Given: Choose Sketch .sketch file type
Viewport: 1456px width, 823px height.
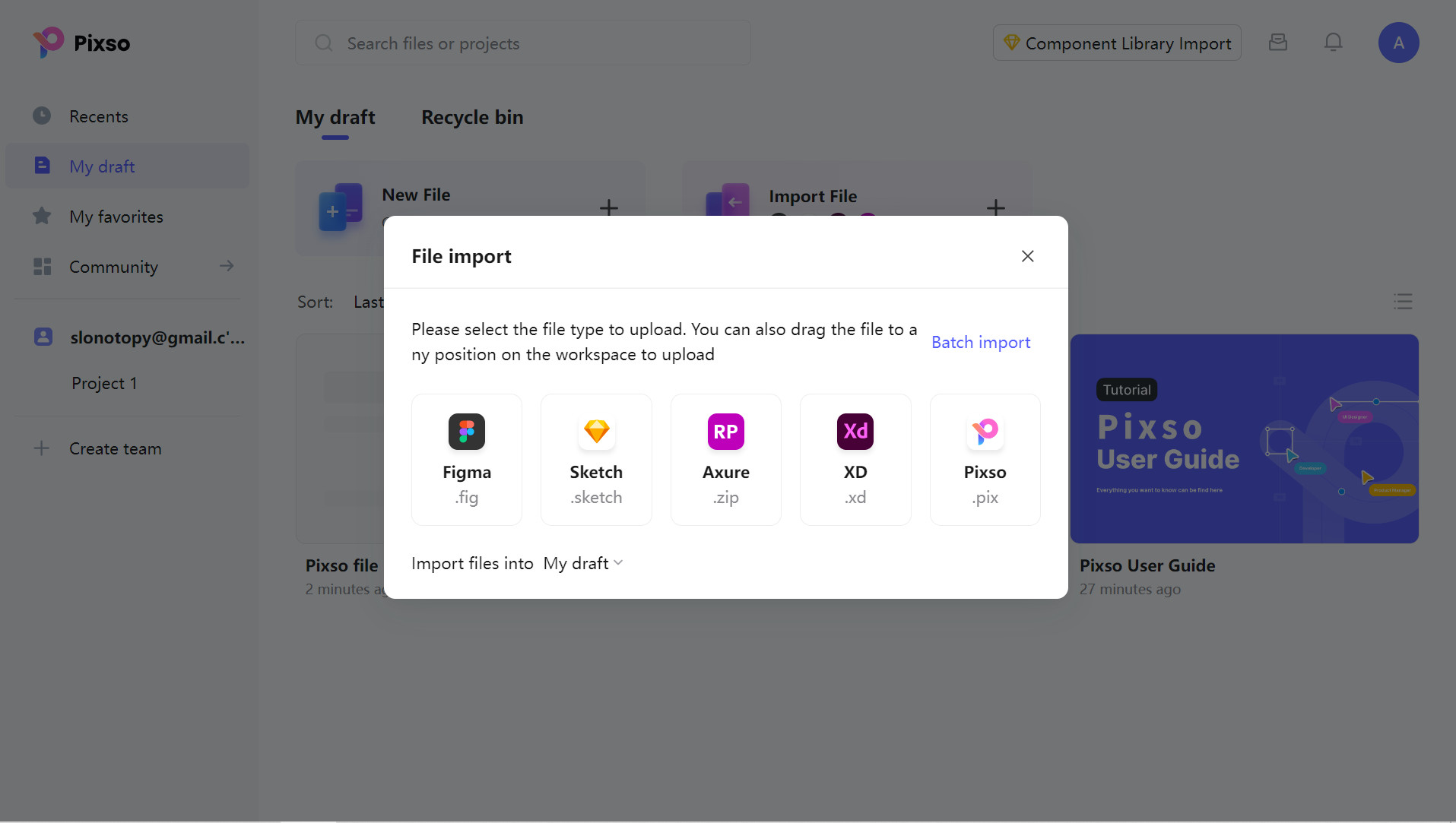Looking at the screenshot, I should click(596, 460).
